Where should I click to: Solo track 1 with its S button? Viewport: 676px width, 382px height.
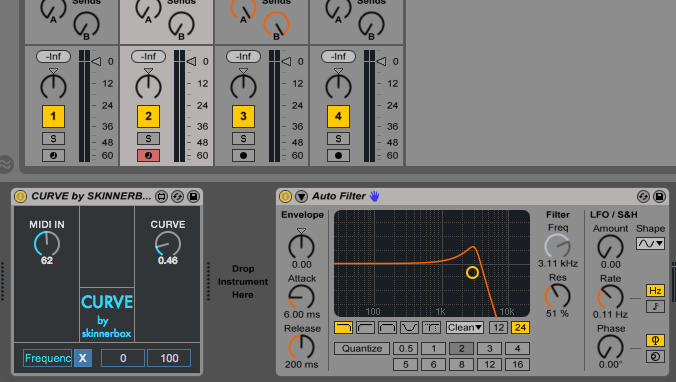point(53,138)
